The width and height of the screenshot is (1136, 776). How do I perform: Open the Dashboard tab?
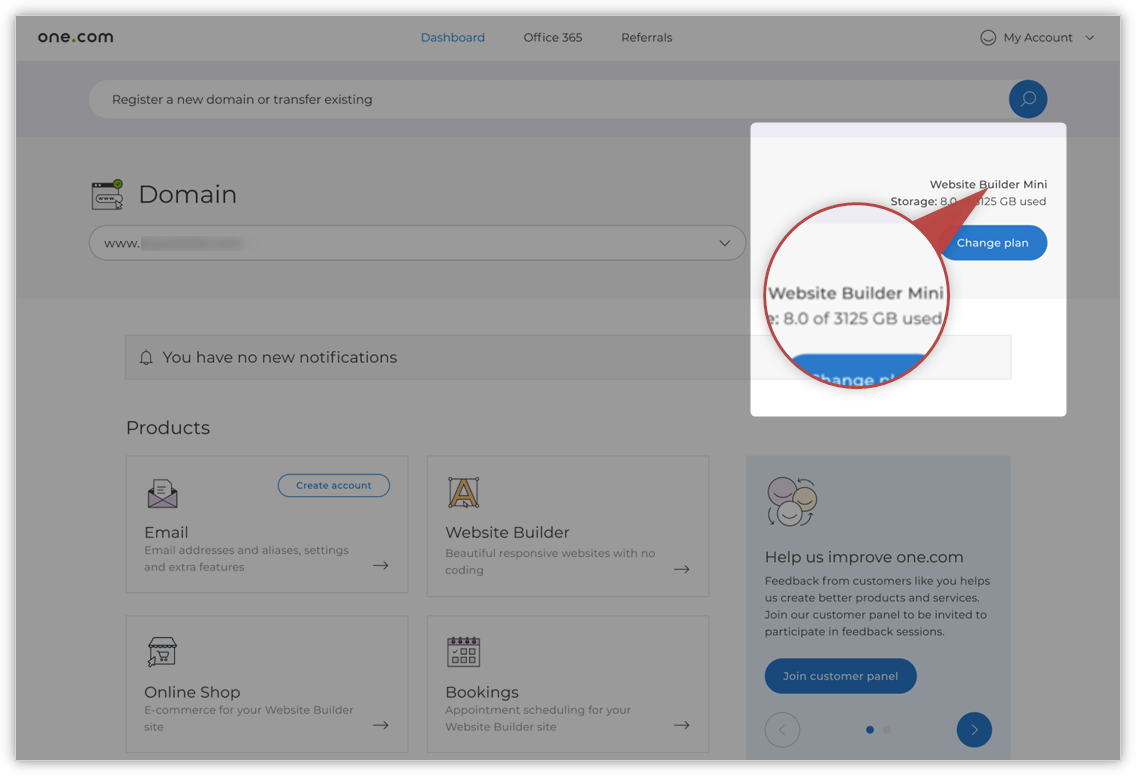[x=452, y=38]
